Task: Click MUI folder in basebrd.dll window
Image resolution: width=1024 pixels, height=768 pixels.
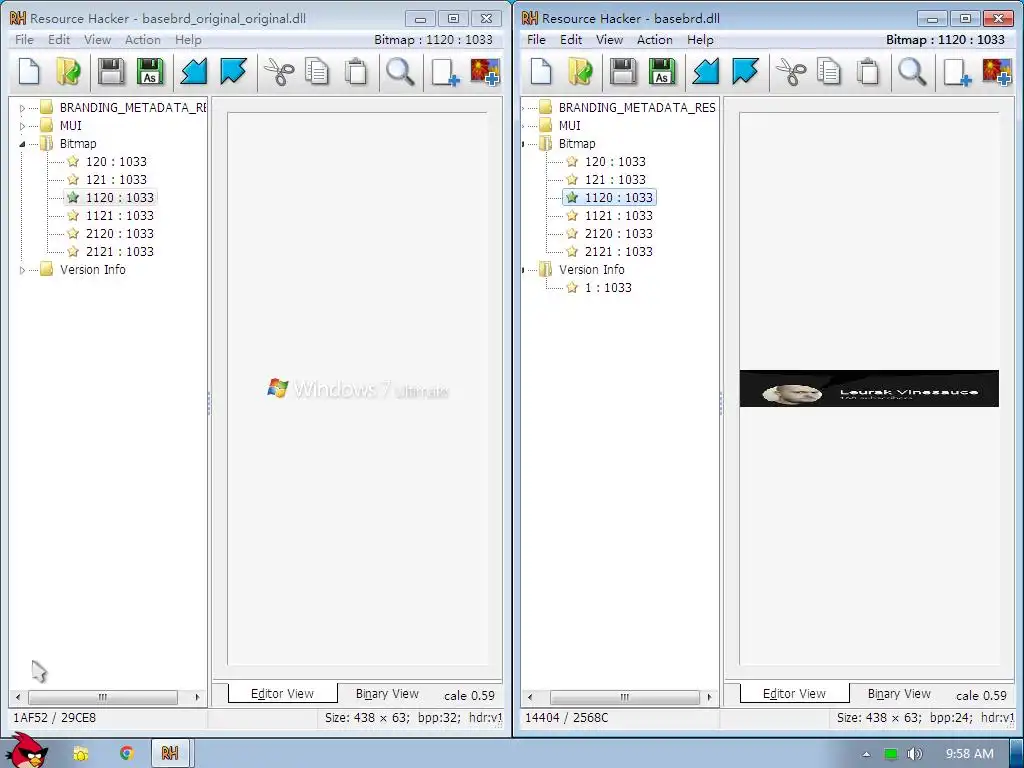Action: [569, 125]
